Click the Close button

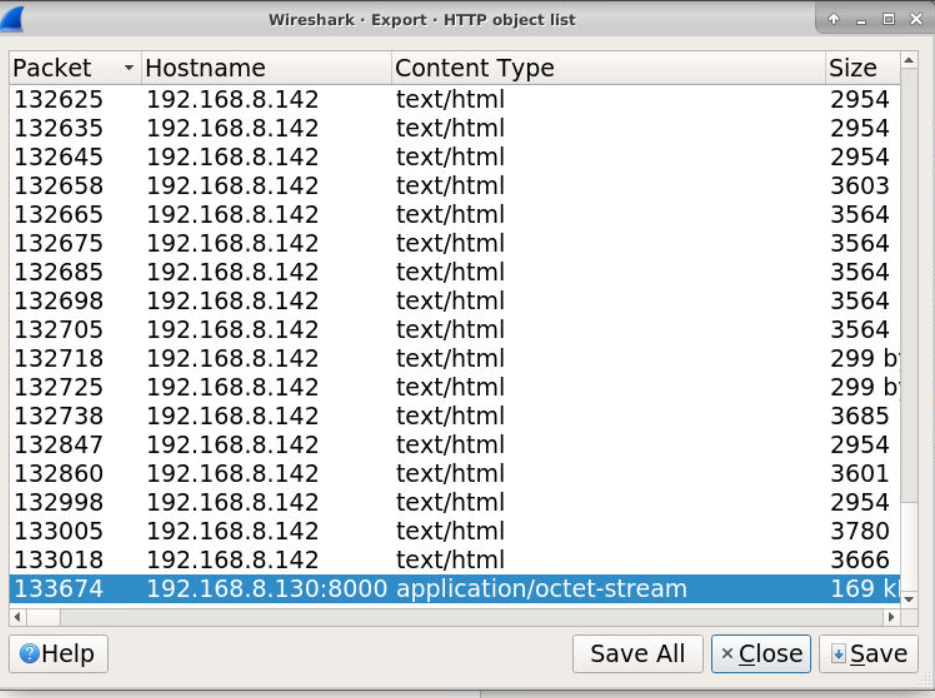761,654
